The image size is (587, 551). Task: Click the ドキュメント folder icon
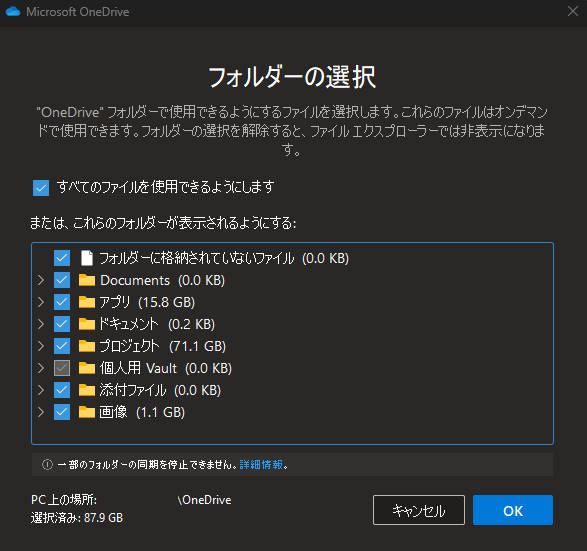87,324
